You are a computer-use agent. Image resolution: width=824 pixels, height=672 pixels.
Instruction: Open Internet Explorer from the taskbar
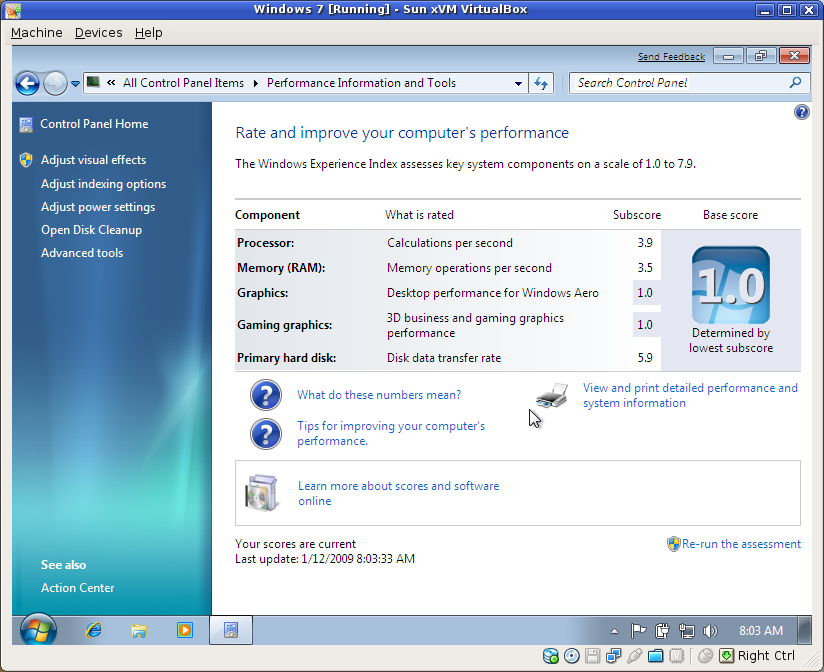[94, 630]
